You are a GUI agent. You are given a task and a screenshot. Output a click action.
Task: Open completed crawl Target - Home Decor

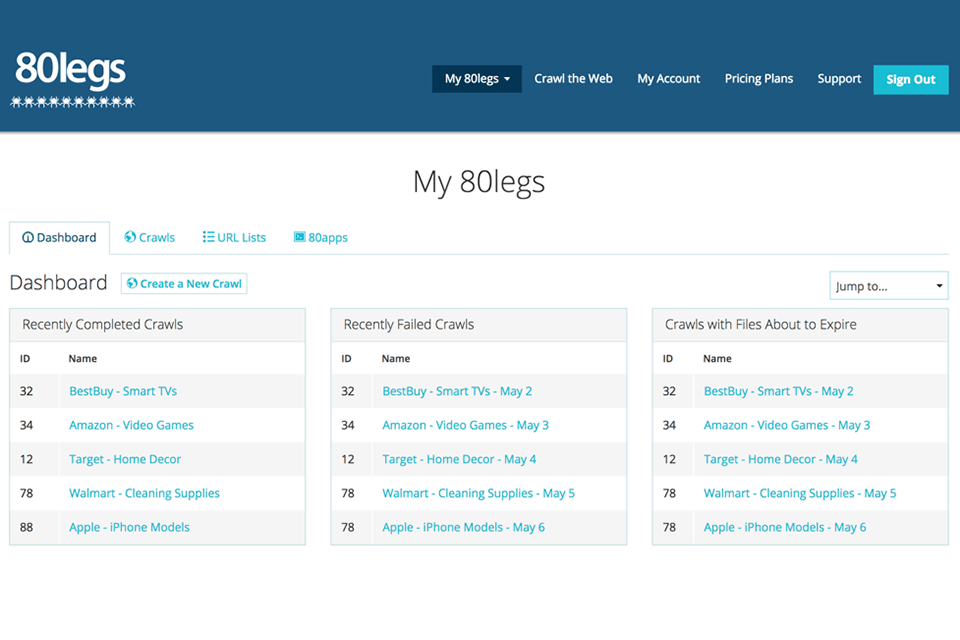[x=125, y=459]
